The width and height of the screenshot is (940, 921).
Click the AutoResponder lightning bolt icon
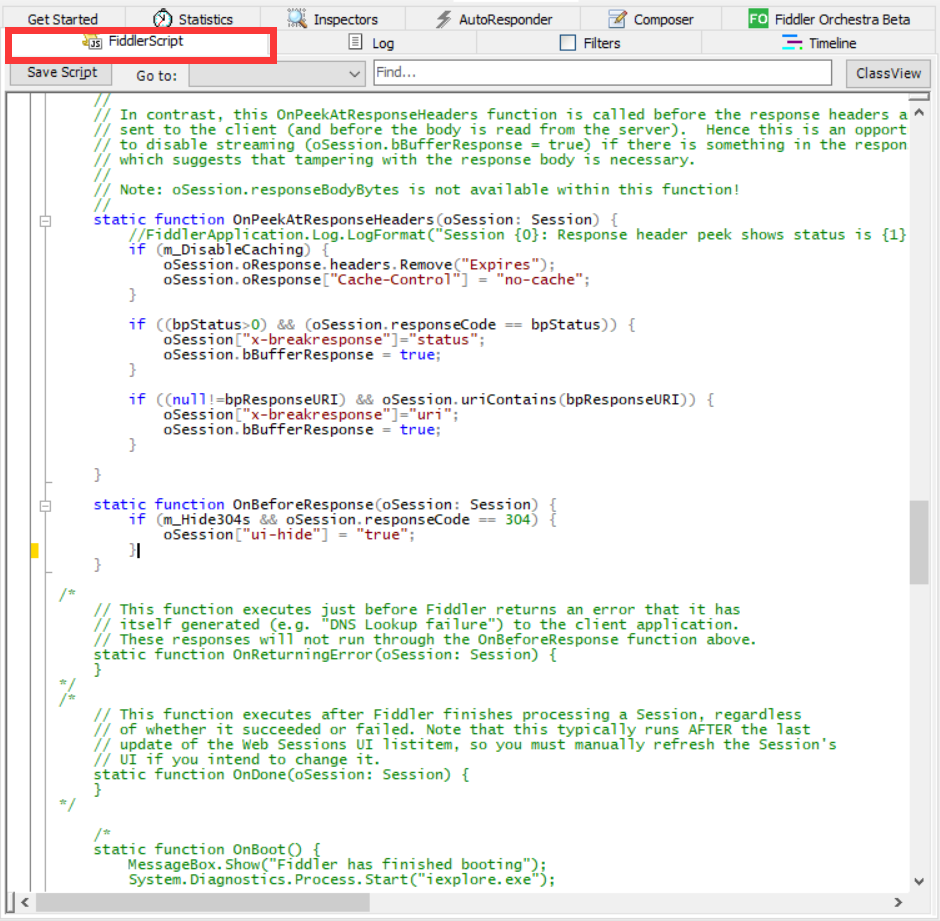(x=443, y=19)
